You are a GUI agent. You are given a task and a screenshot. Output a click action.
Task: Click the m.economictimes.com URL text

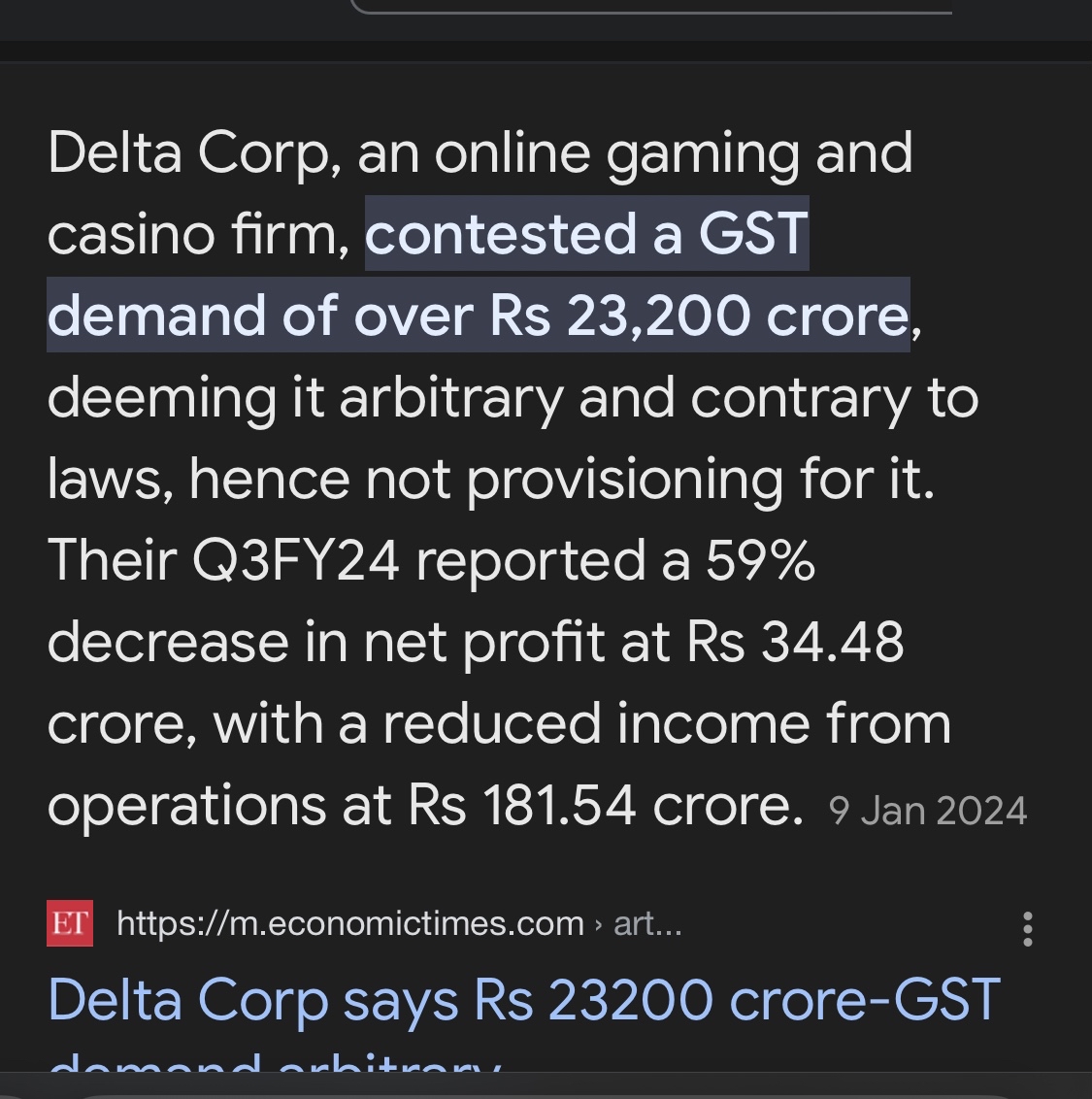350,923
